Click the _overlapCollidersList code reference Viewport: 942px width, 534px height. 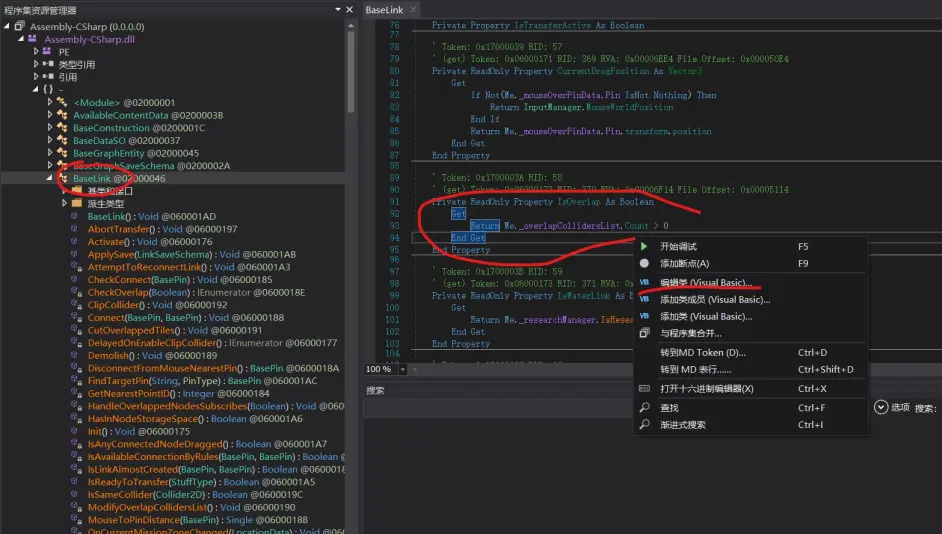571,226
